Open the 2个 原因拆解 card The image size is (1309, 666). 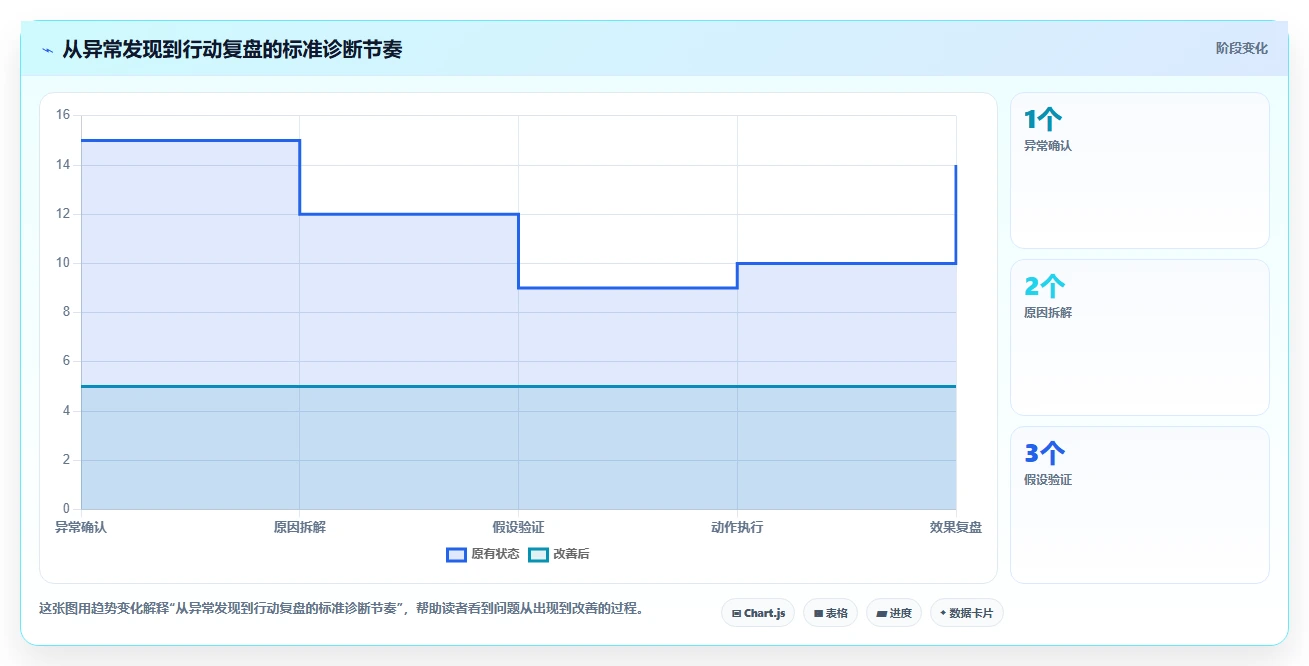point(1140,337)
